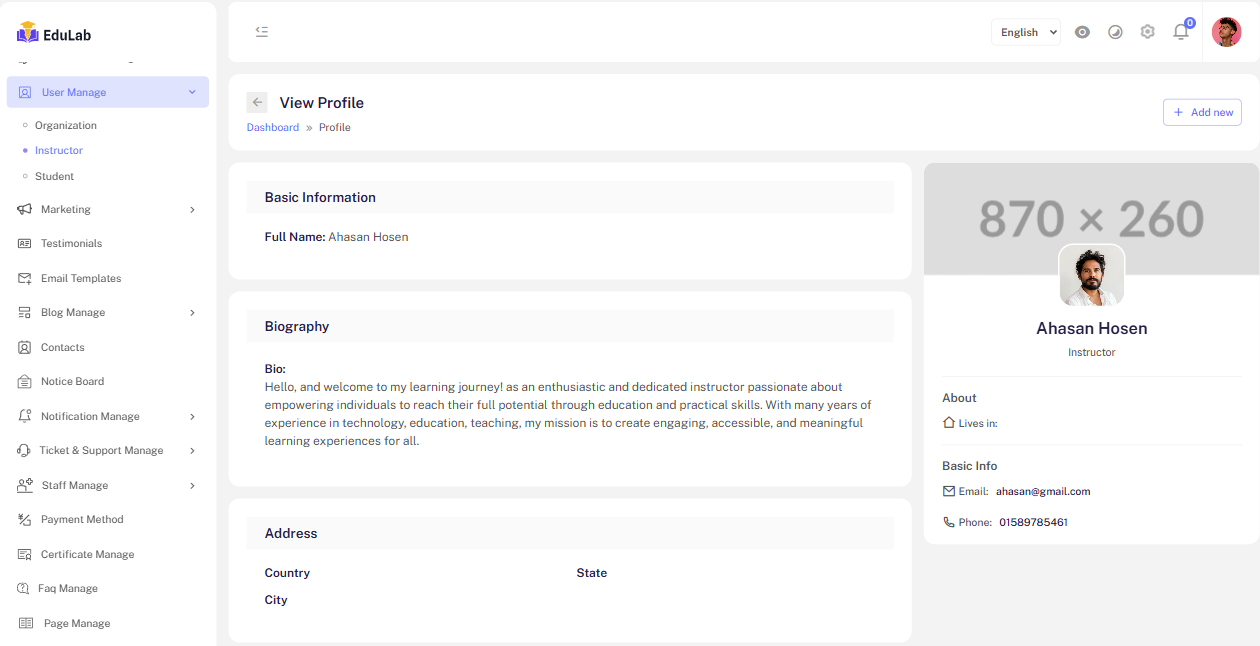Click the Payment Method icon
Viewport: 1260px width, 646px height.
(25, 520)
